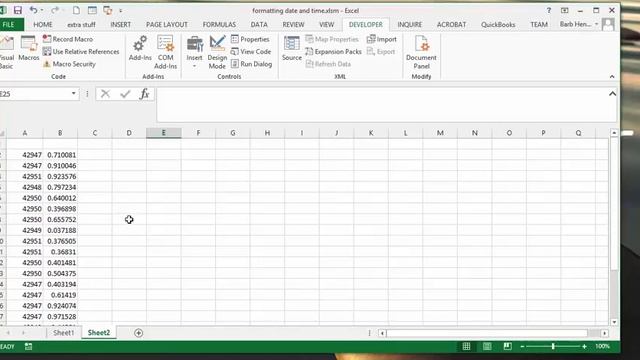Switch to Normal view
This screenshot has width=640, height=360.
[x=467, y=347]
